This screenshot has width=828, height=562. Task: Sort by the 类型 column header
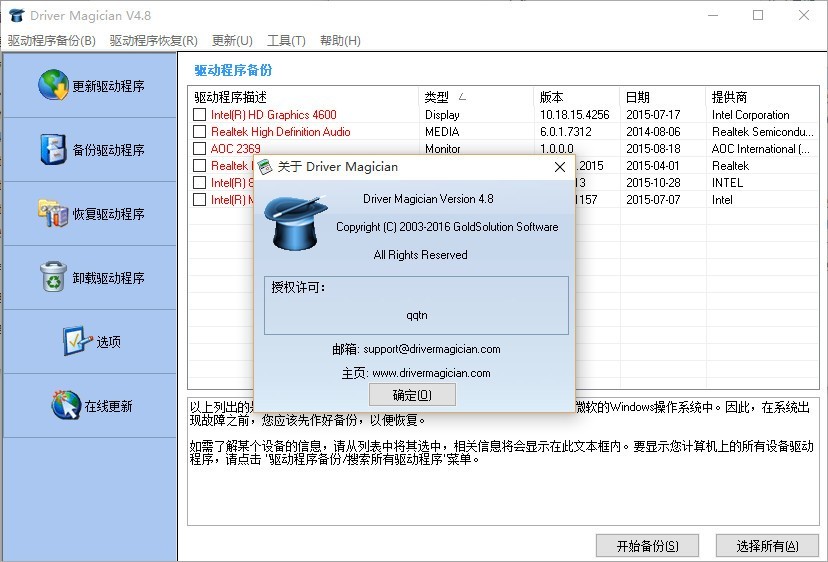tap(476, 97)
